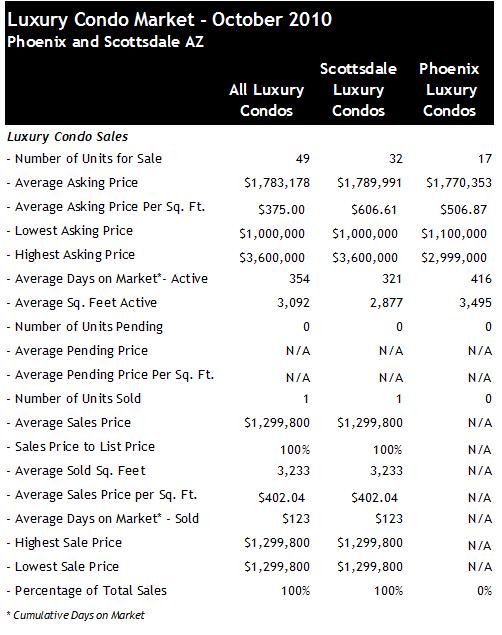This screenshot has width=502, height=635.
Task: Click the $606.61 asking price per sq. ft. value
Action: point(374,209)
